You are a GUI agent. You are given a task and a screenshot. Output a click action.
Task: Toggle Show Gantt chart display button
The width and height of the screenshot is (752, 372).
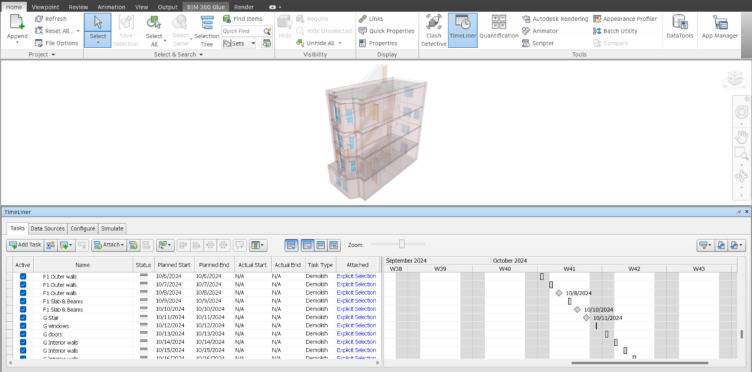click(x=291, y=245)
